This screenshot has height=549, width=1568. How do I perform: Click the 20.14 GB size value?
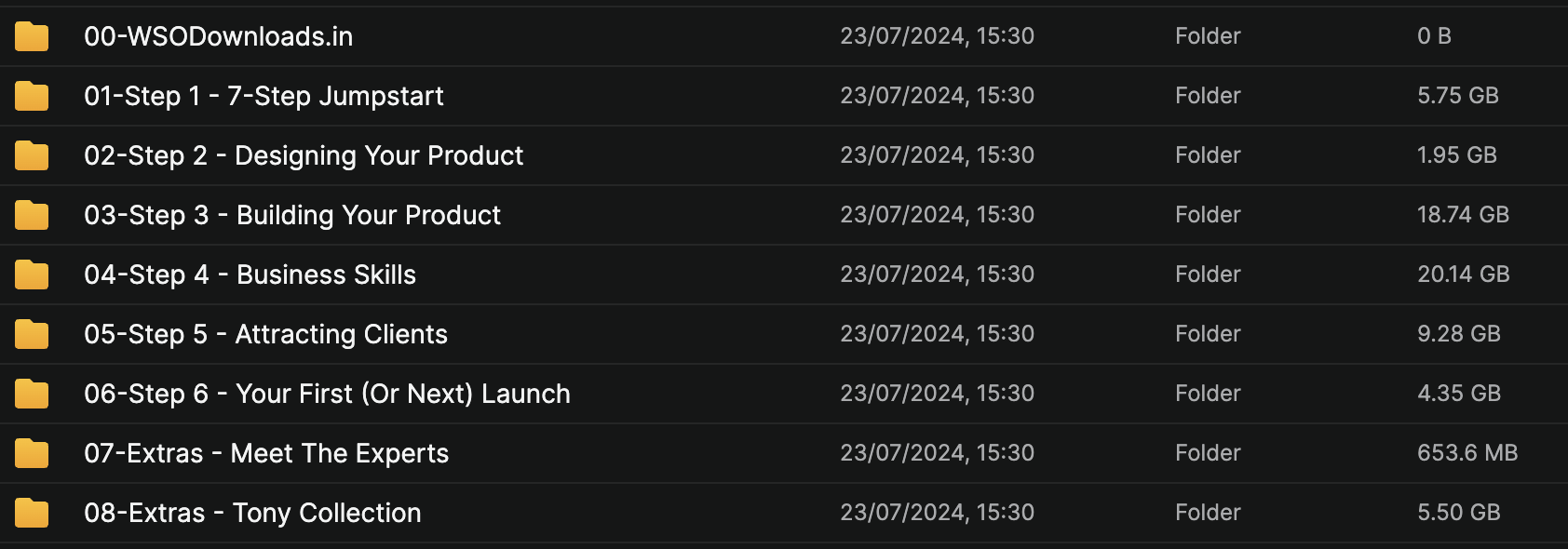pos(1463,274)
